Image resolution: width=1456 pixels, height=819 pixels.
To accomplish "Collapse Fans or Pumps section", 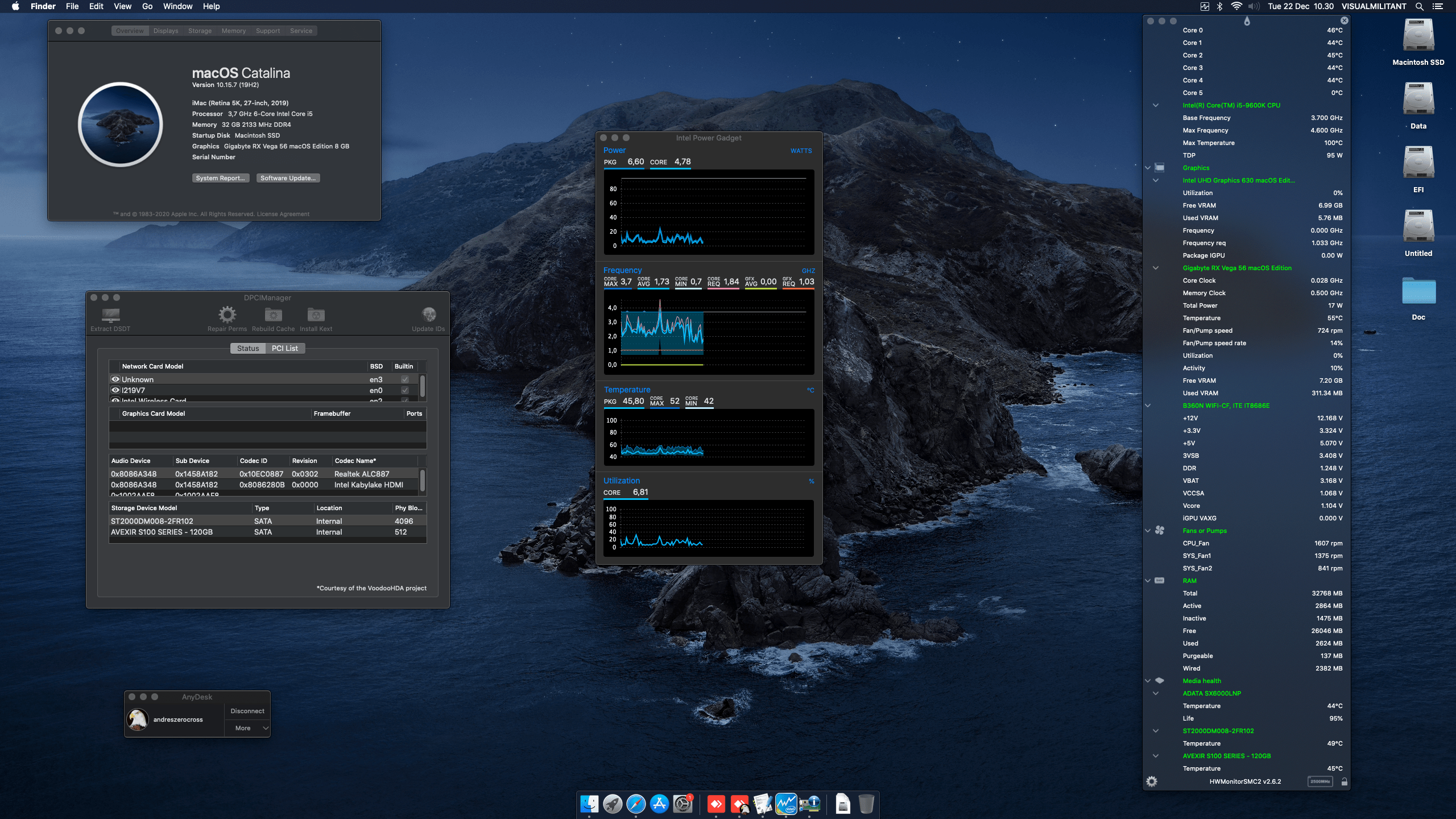I will click(x=1148, y=531).
